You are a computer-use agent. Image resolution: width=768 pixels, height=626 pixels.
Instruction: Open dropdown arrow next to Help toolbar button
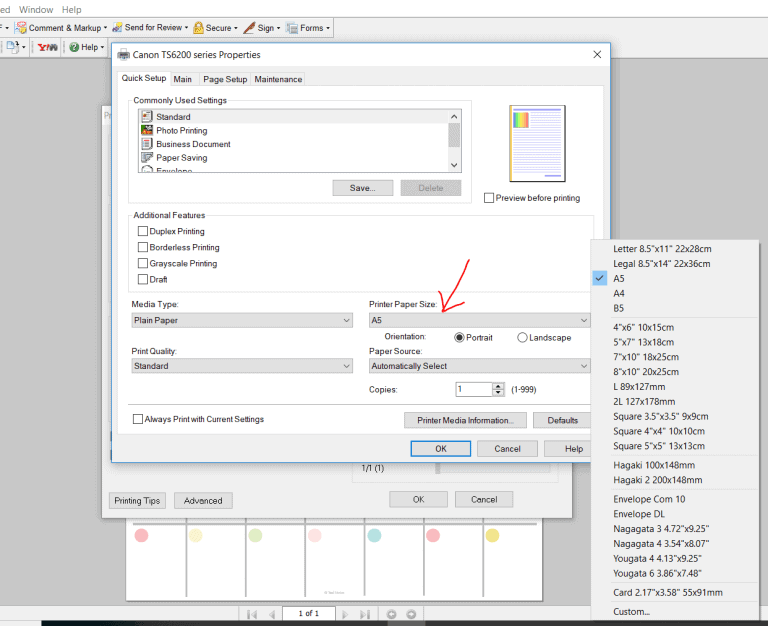(102, 48)
